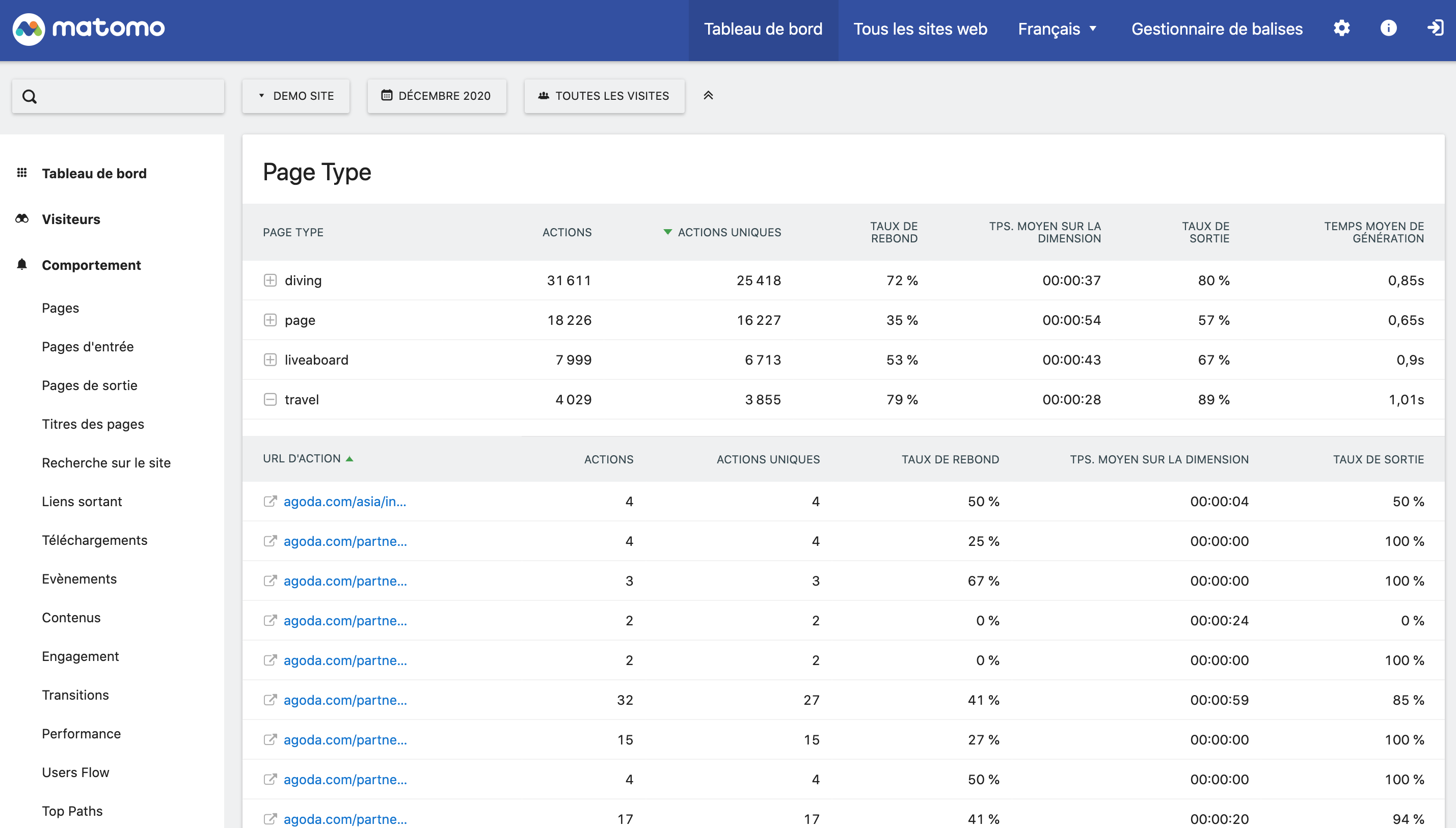The width and height of the screenshot is (1456, 828).
Task: Collapse the top controls with double chevron
Action: tap(708, 96)
